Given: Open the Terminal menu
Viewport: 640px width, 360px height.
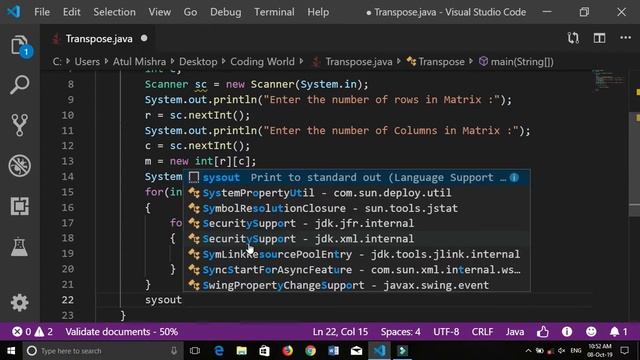Looking at the screenshot, I should click(274, 12).
